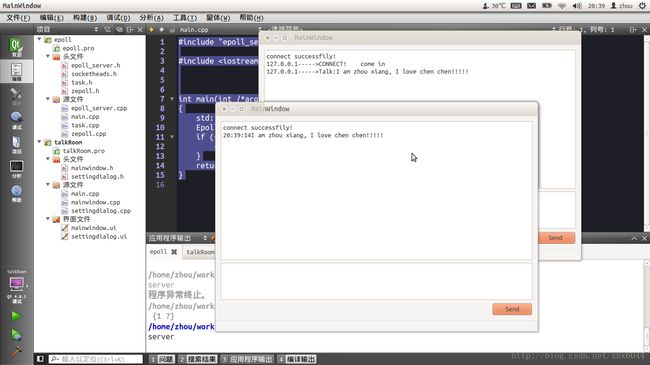Image resolution: width=650 pixels, height=365 pixels.
Task: Switch to the Edit mode icon
Action: [x=16, y=72]
